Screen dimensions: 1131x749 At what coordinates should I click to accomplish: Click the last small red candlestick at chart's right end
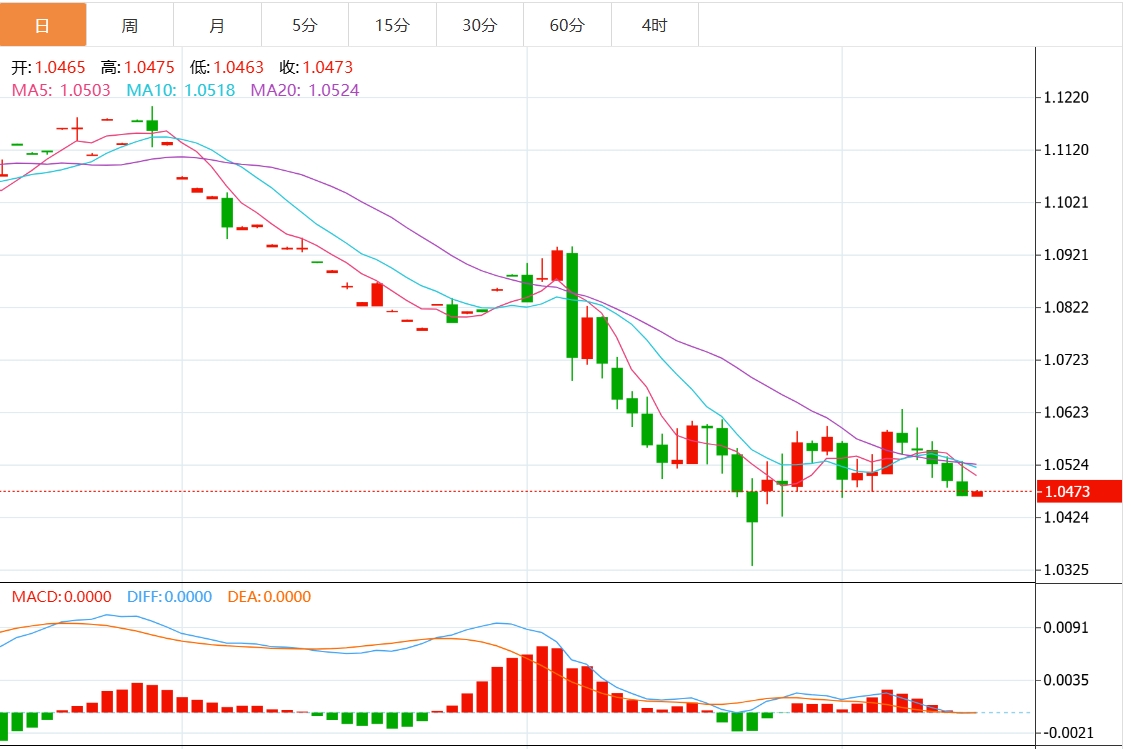tap(977, 494)
